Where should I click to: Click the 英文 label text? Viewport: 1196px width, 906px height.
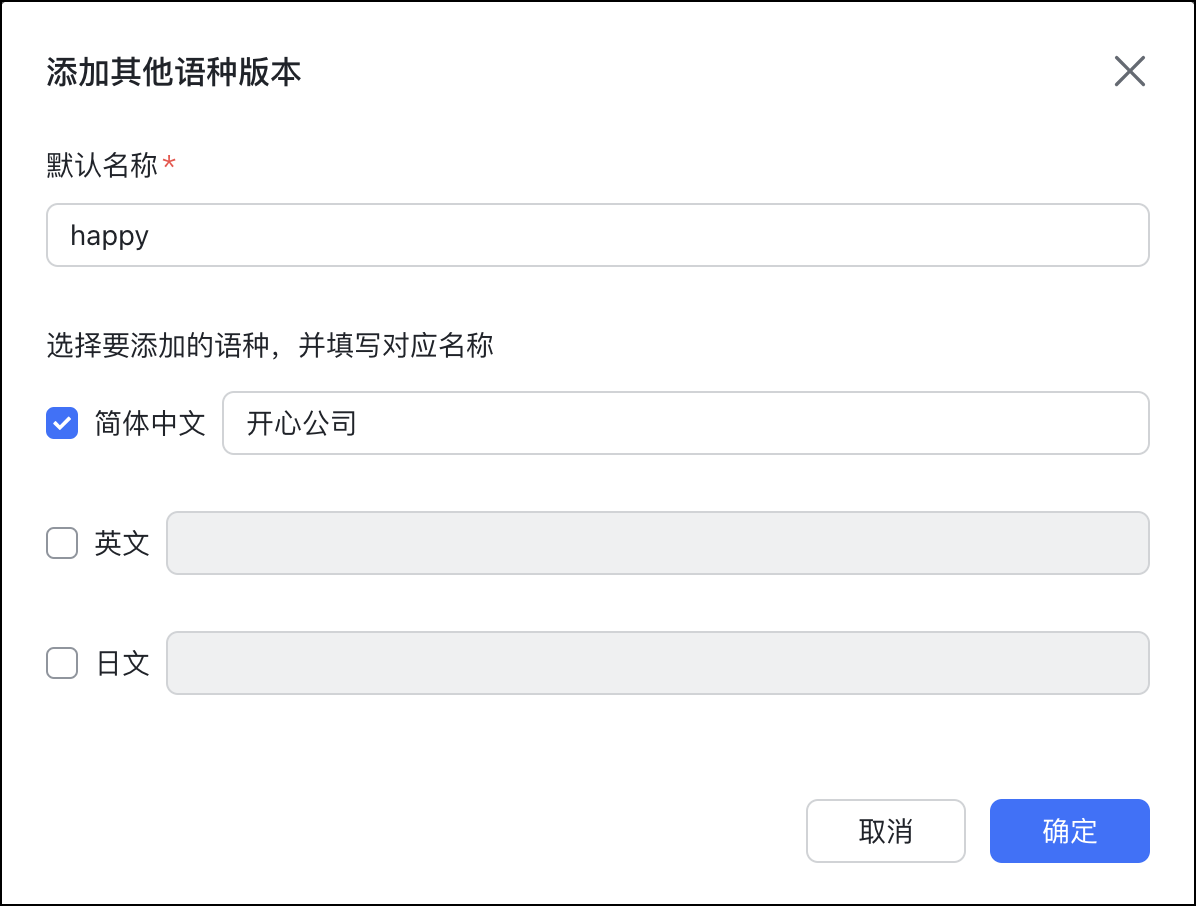coord(122,543)
